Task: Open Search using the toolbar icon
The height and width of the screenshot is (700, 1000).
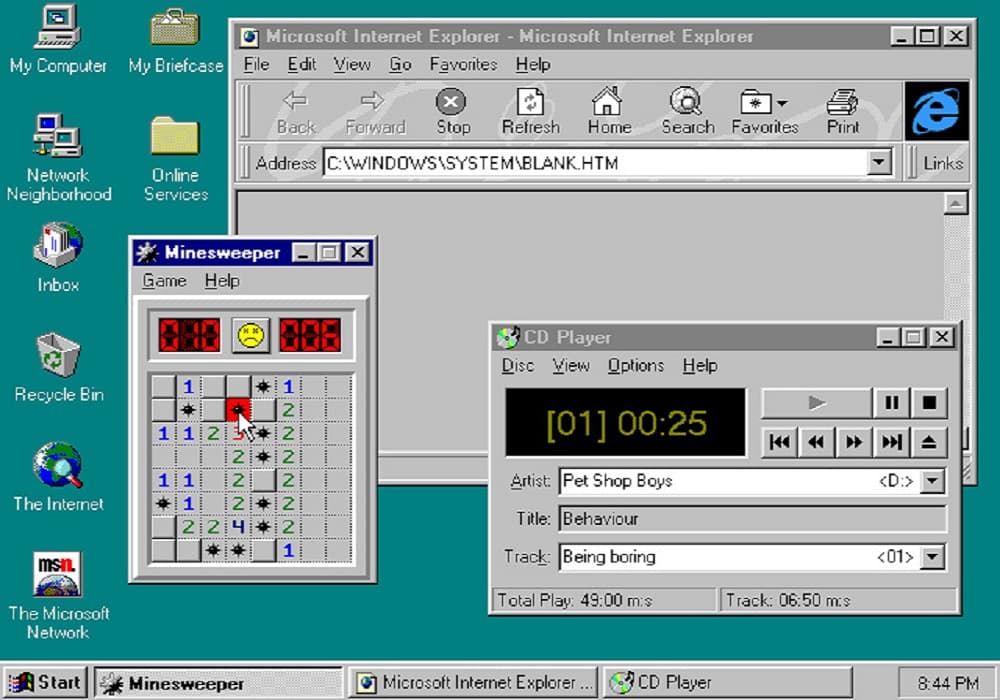Action: tap(686, 104)
